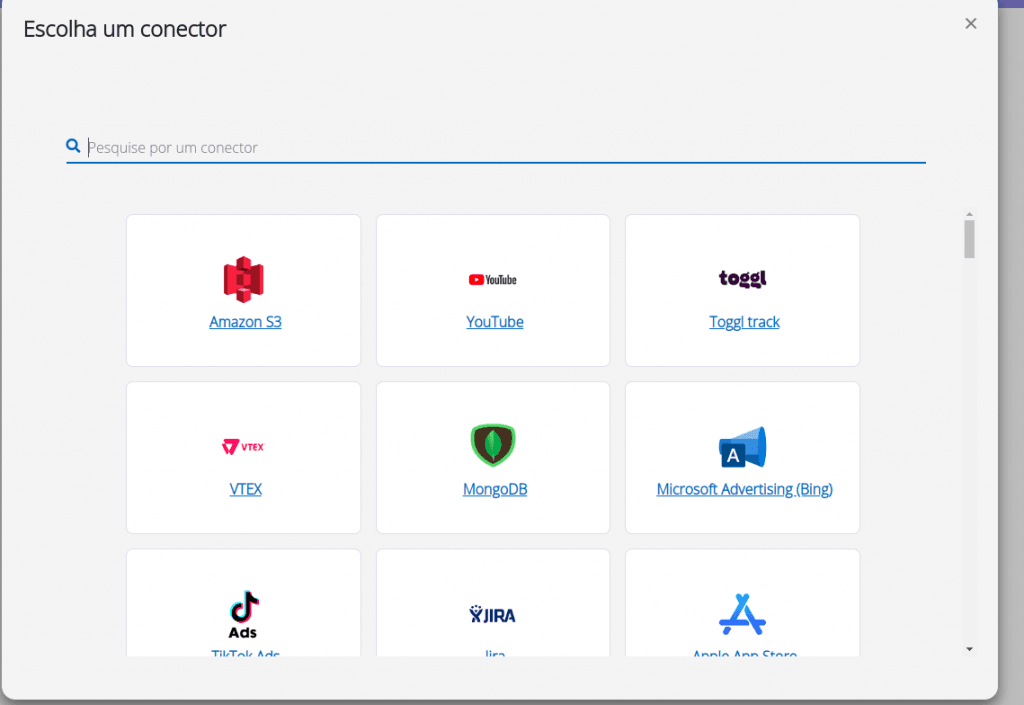Click the TikTok Ads logo
The width and height of the screenshot is (1024, 705).
click(243, 614)
